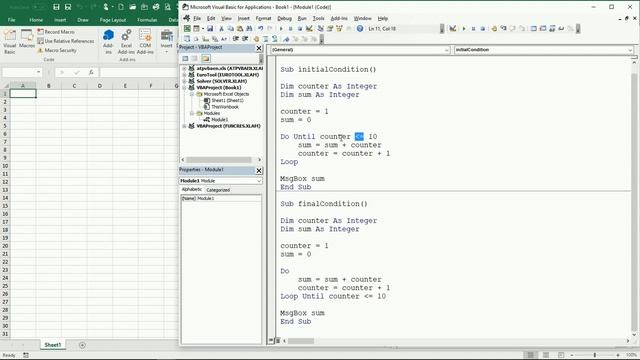Select Alphabetic tab in Properties pane
Viewport: 640px width, 360px height.
pos(192,189)
